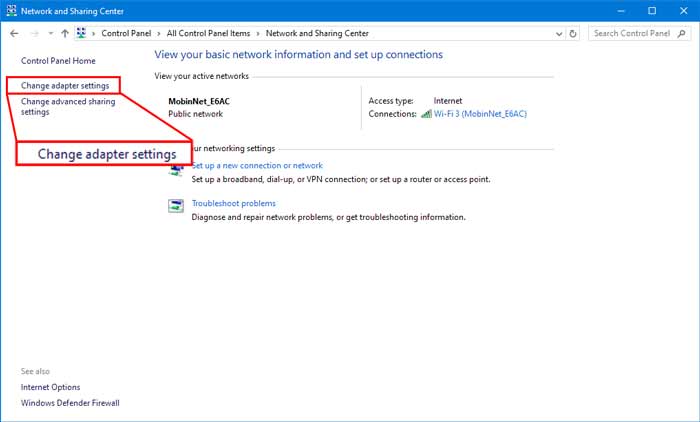Click the Forward navigation arrow
The height and width of the screenshot is (422, 700).
pyautogui.click(x=34, y=33)
